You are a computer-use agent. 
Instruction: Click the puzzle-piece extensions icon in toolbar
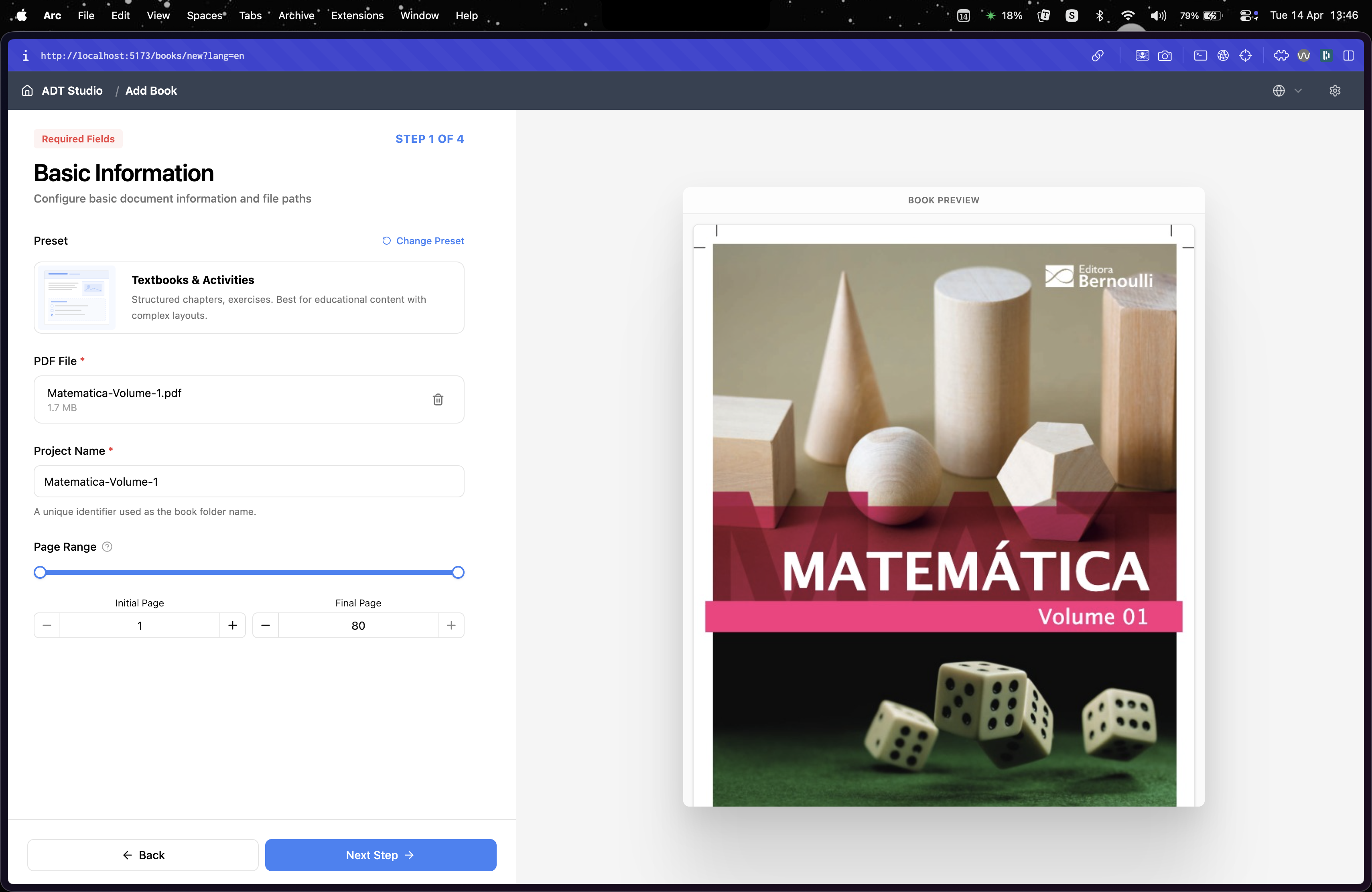click(x=1281, y=55)
